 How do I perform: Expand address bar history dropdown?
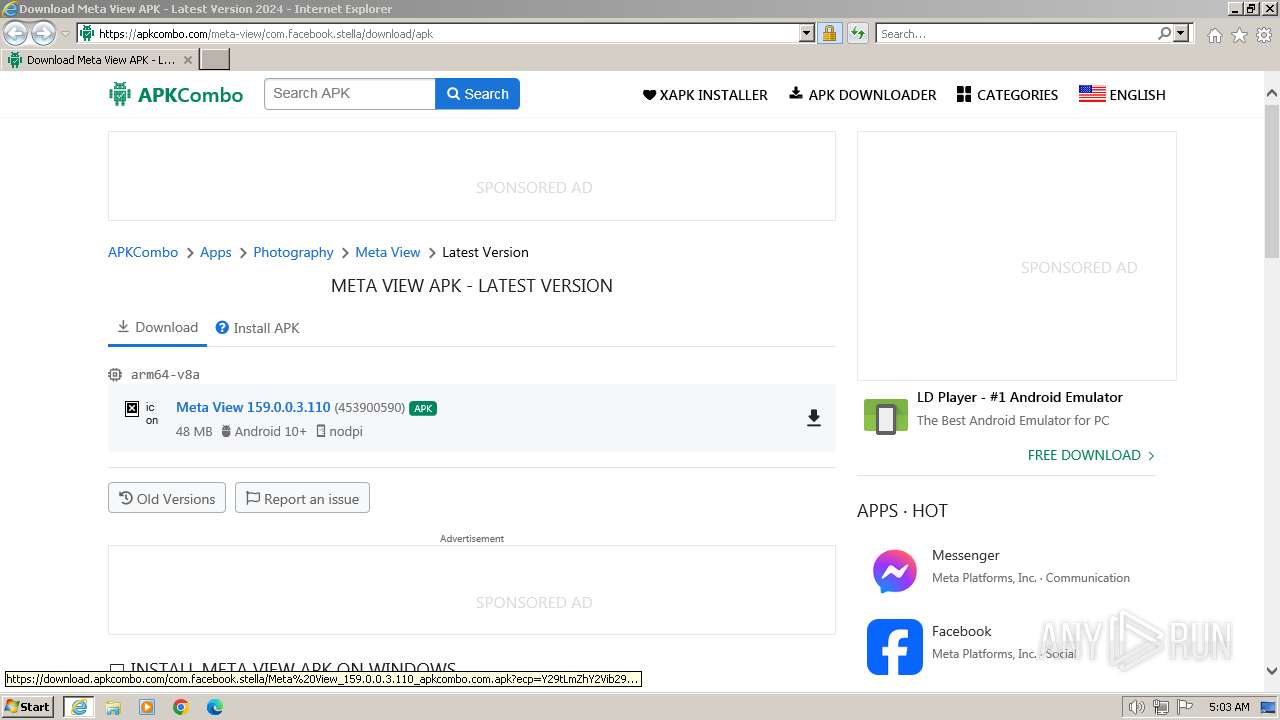(x=807, y=33)
